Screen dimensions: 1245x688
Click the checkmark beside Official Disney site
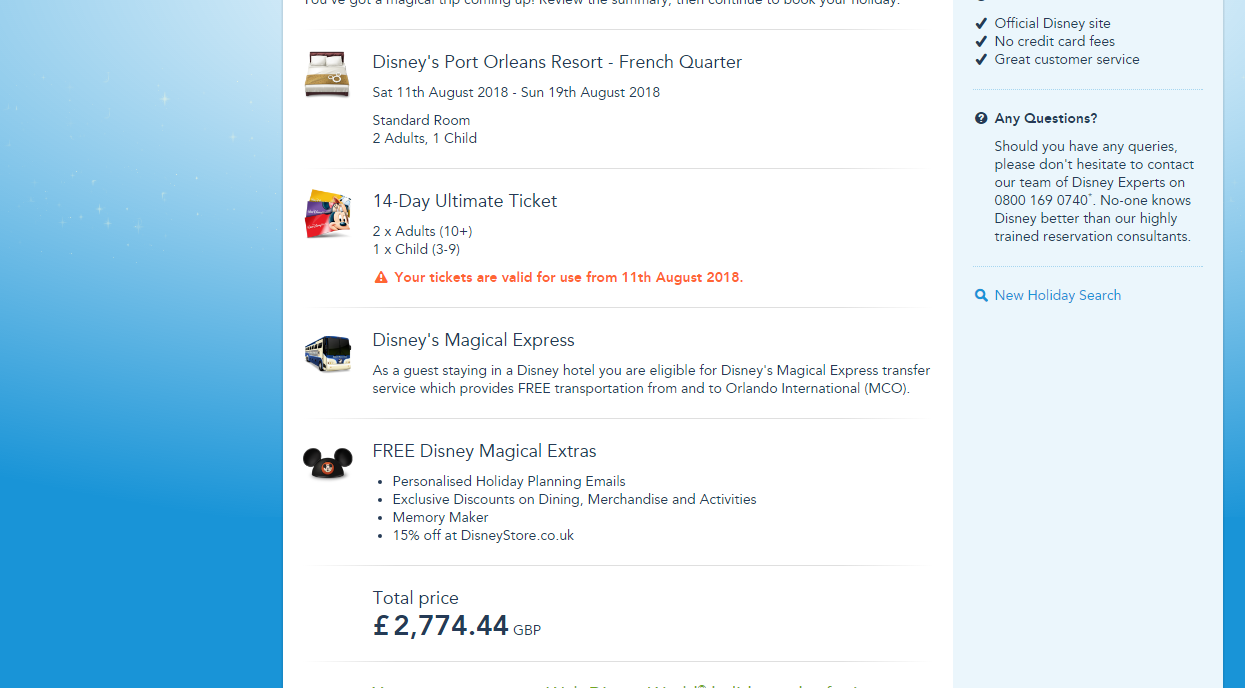[x=981, y=23]
